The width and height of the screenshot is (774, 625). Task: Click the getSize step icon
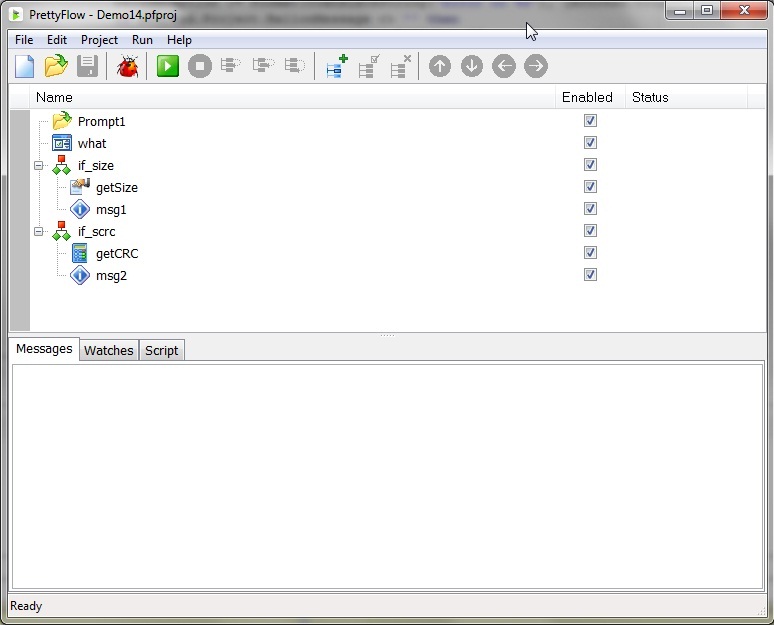[80, 187]
